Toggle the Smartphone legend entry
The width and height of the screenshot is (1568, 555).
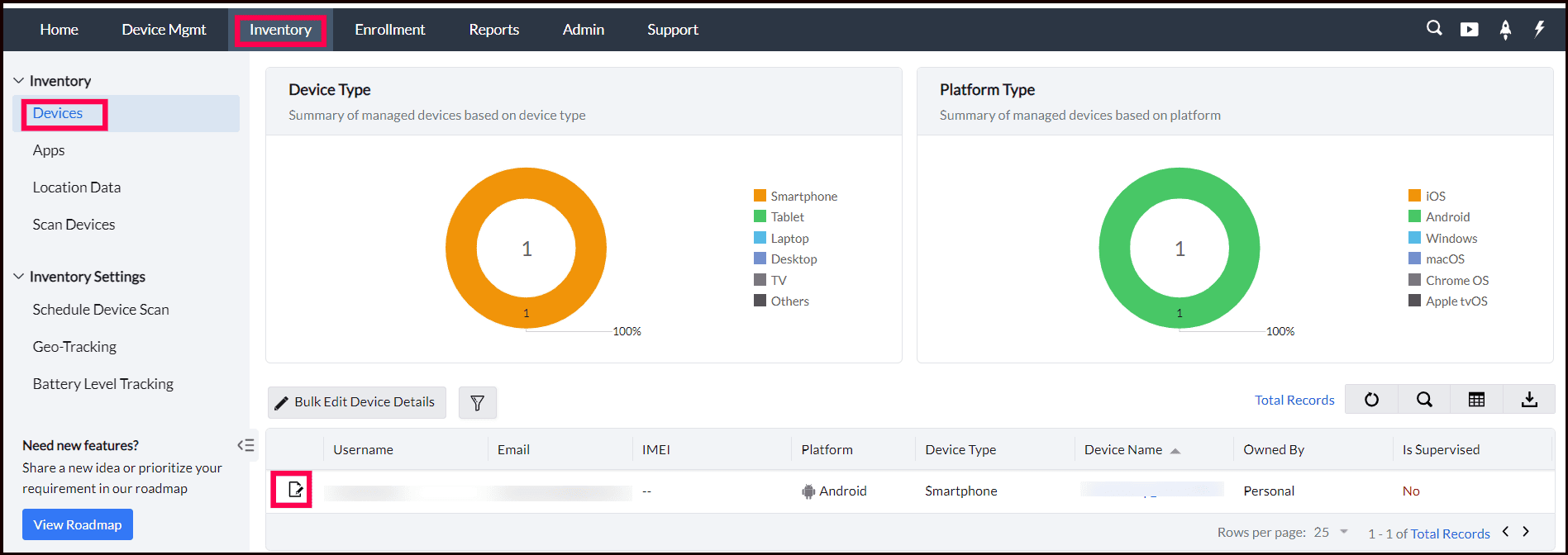coord(796,197)
